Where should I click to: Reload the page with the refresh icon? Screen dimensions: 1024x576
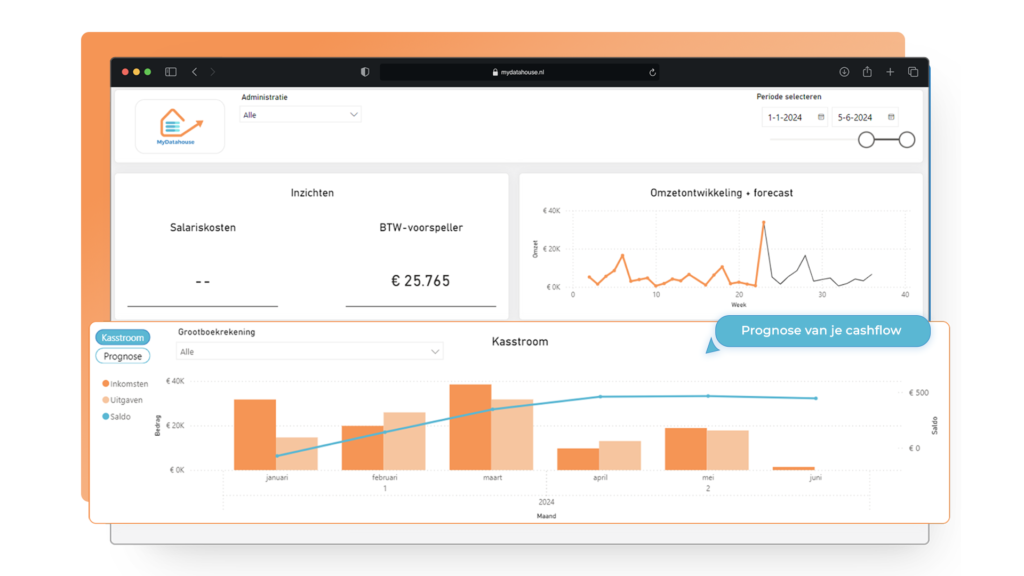coord(652,72)
